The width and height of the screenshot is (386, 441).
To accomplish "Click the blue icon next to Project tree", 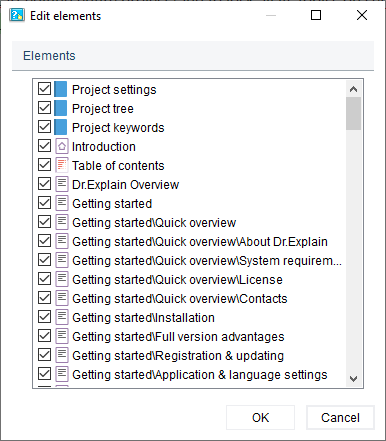I will pos(61,108).
